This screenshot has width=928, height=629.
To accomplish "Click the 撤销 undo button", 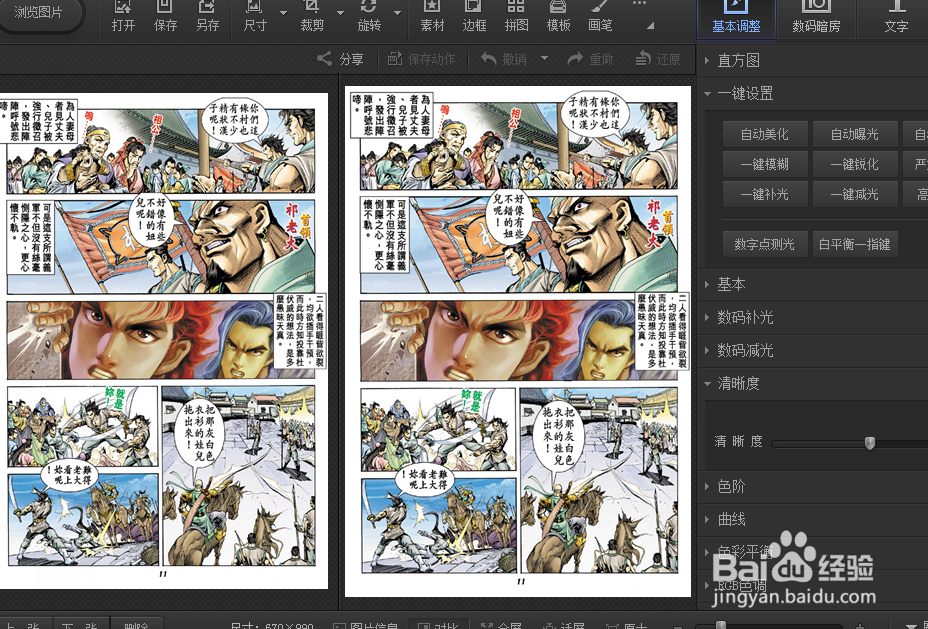I will [504, 59].
